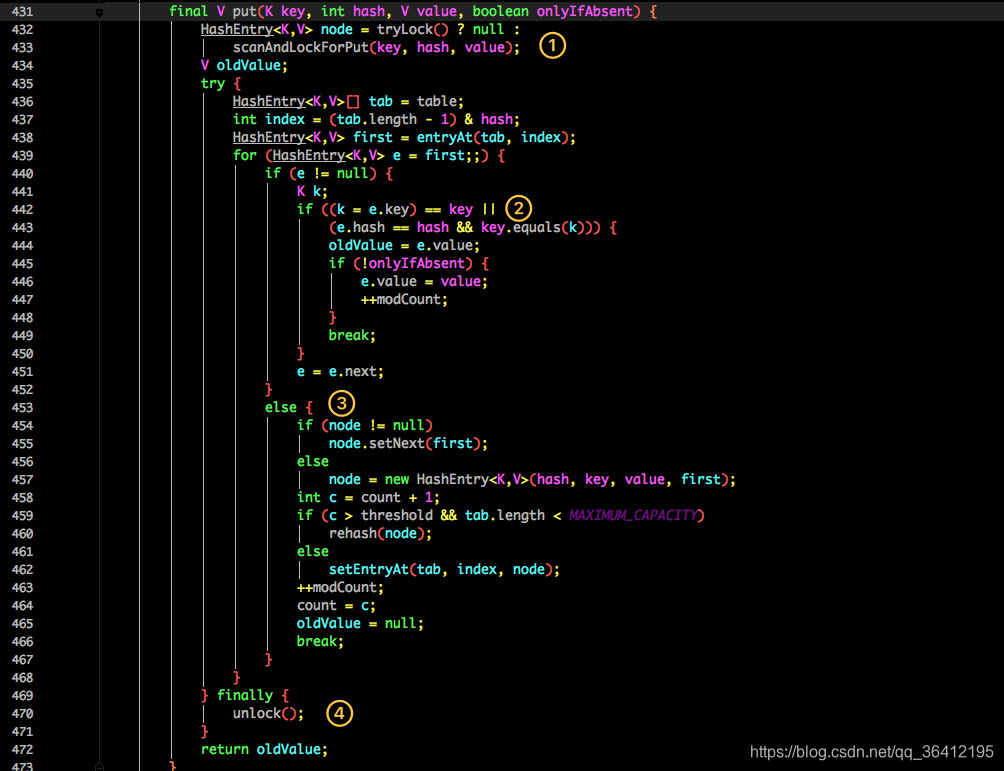Click the setEntryAt method call
The height and width of the screenshot is (771, 1004).
coord(368,569)
